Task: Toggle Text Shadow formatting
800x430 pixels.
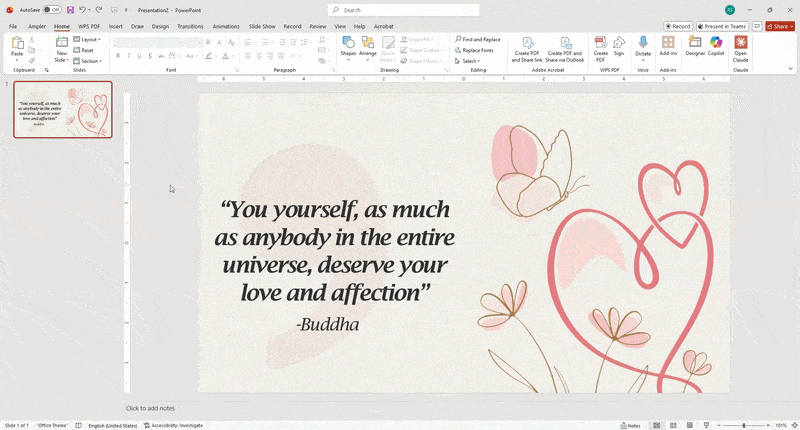Action: pos(150,56)
